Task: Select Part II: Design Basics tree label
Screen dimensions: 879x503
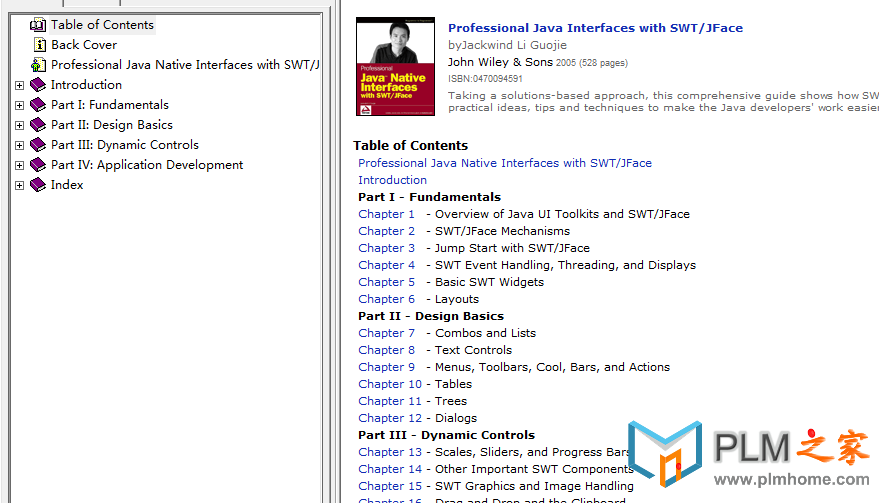Action: pyautogui.click(x=112, y=125)
